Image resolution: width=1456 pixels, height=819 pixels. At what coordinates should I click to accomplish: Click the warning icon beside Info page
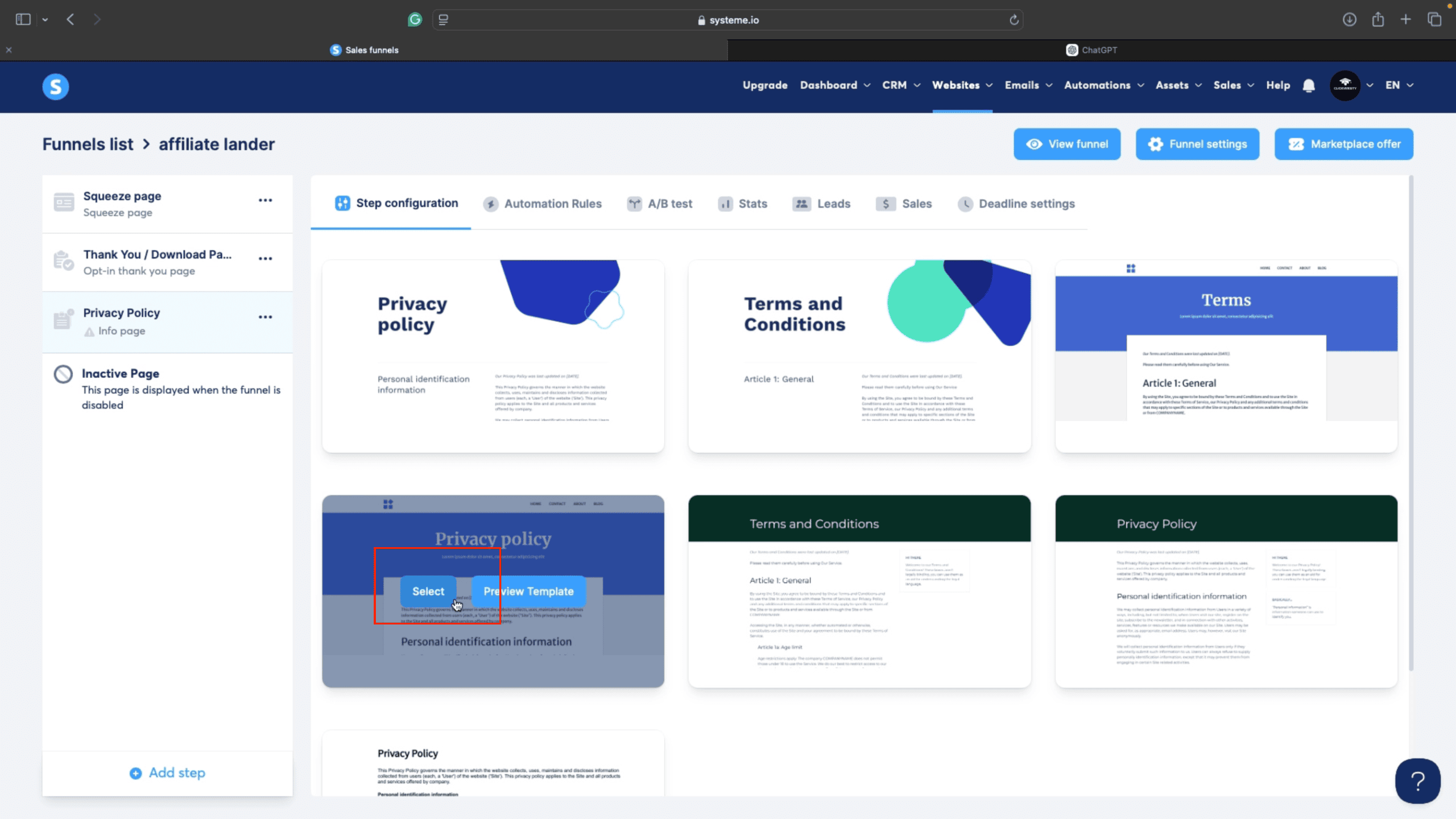pos(89,332)
